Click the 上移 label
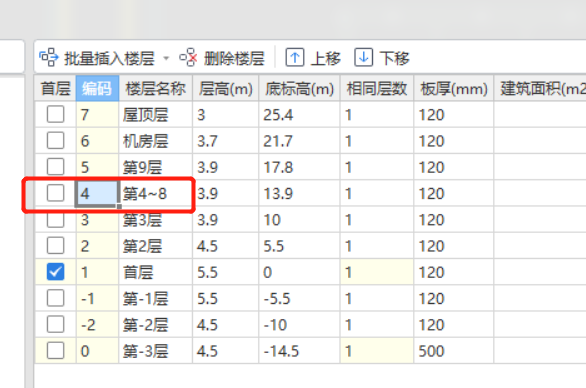 tap(325, 59)
